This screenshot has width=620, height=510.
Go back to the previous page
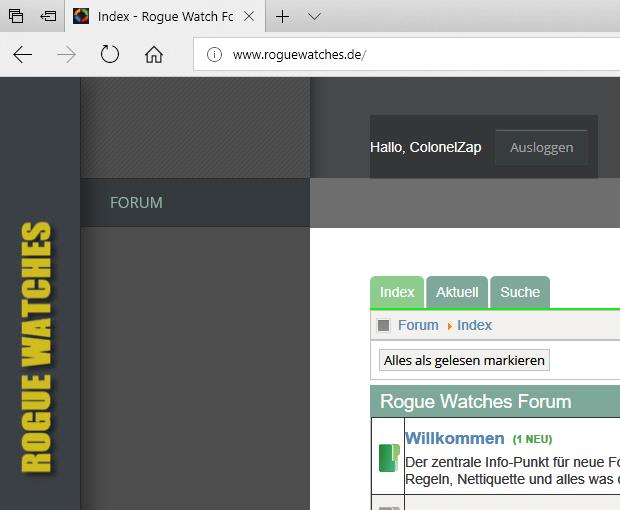22,55
